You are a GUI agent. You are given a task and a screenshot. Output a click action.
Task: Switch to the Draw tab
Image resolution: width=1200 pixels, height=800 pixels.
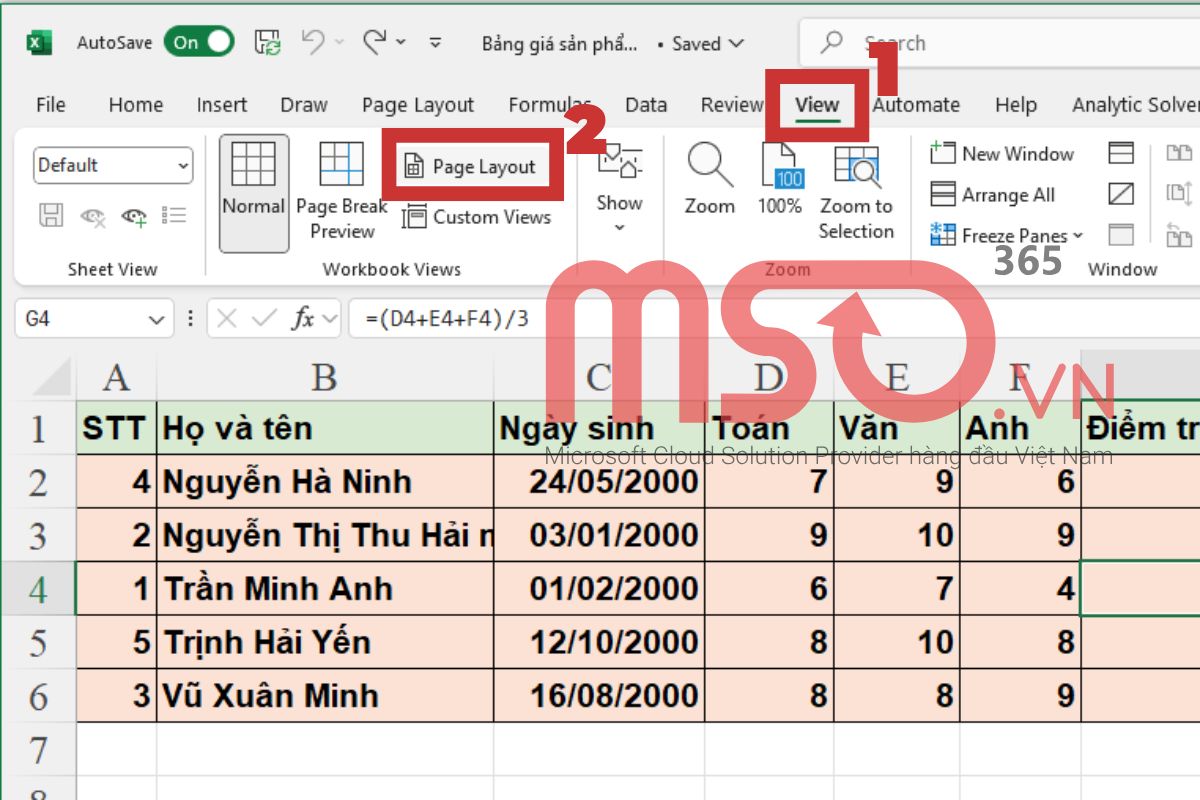click(304, 105)
